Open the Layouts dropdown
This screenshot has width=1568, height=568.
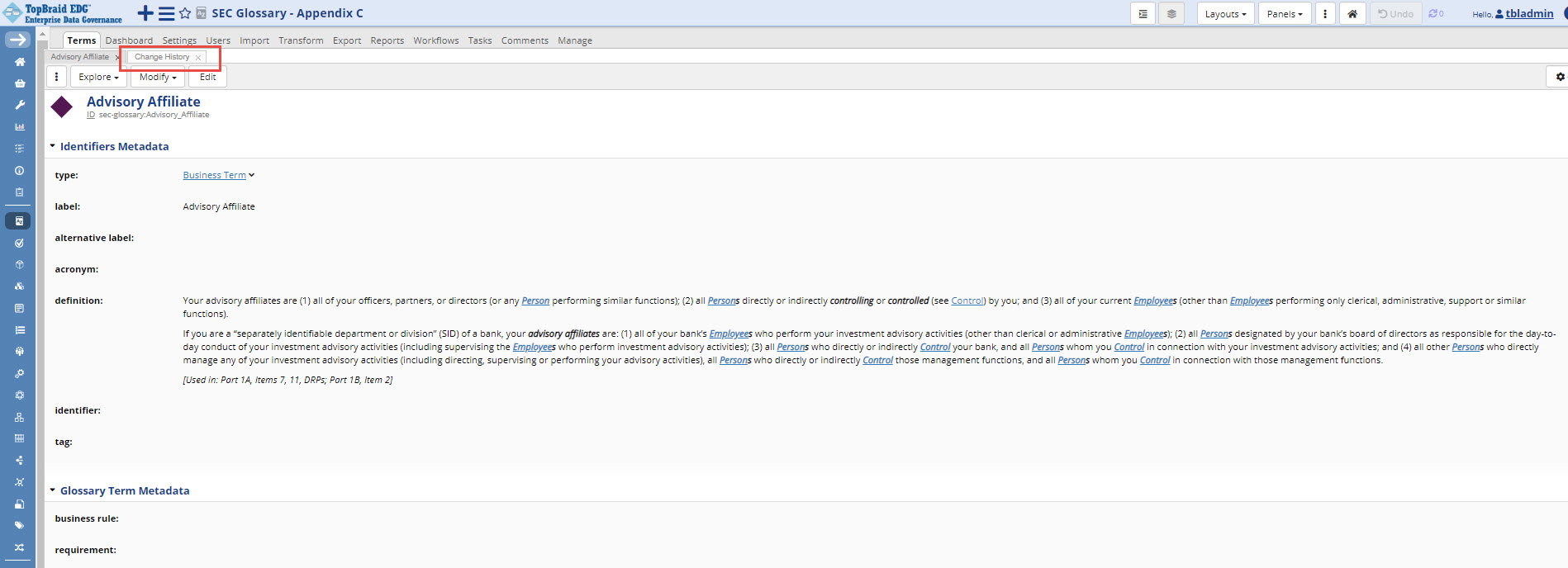tap(1226, 14)
